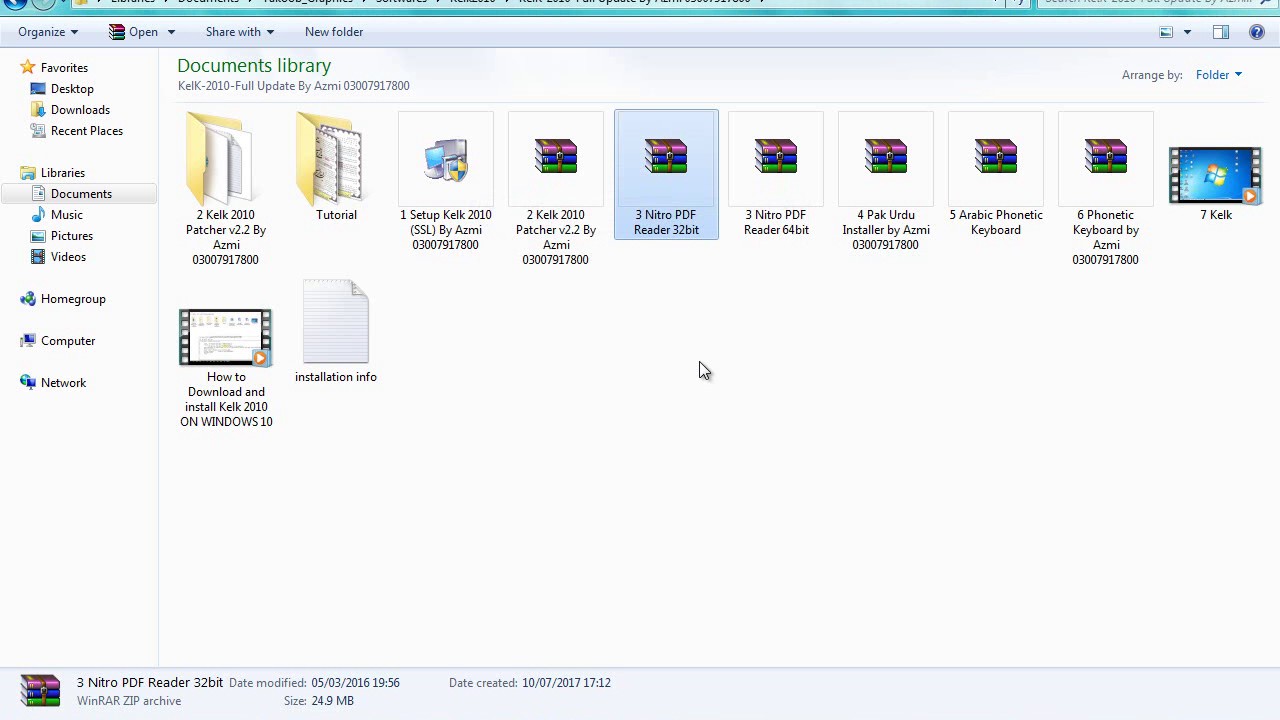
Task: Open the 2 Kelk 2010 Patcher v2.2 folder
Action: 225,190
